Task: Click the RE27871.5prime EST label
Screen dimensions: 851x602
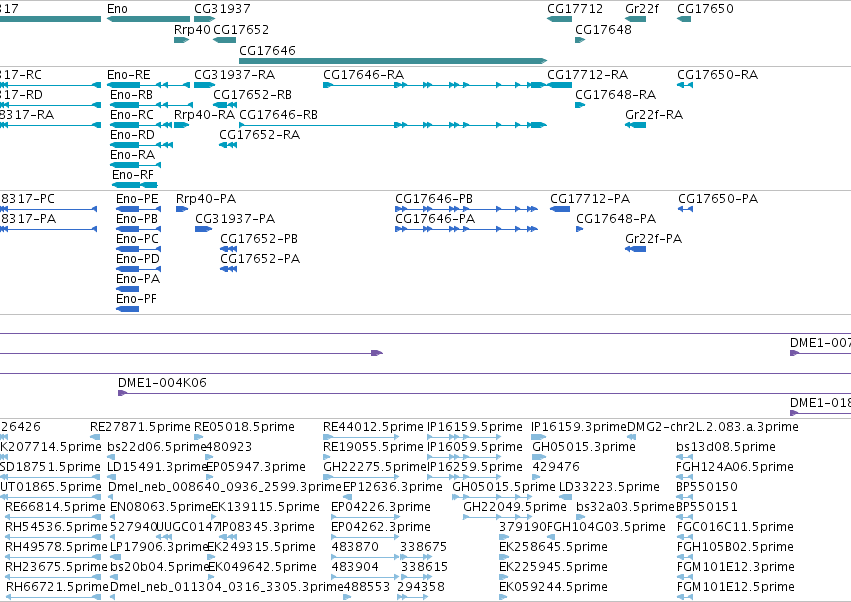Action: tap(140, 427)
